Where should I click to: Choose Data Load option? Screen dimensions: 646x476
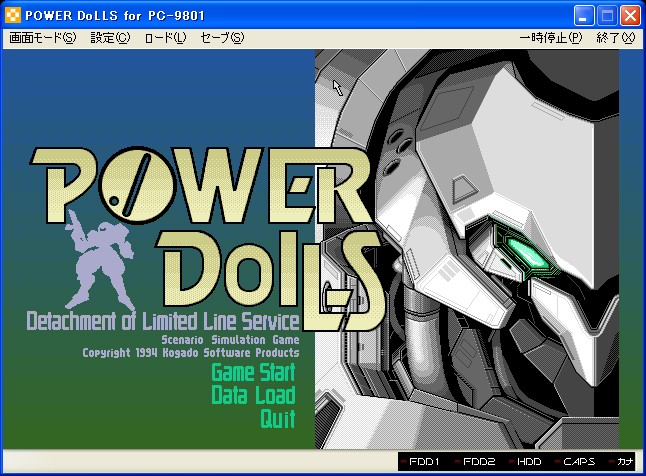pos(253,395)
